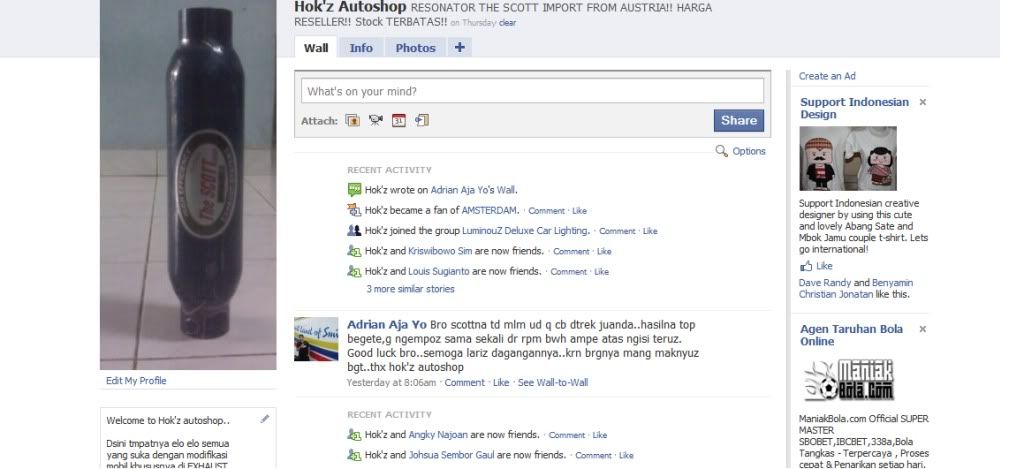The image size is (1024, 469).
Task: Expand 3 more similar stories
Action: pyautogui.click(x=410, y=289)
